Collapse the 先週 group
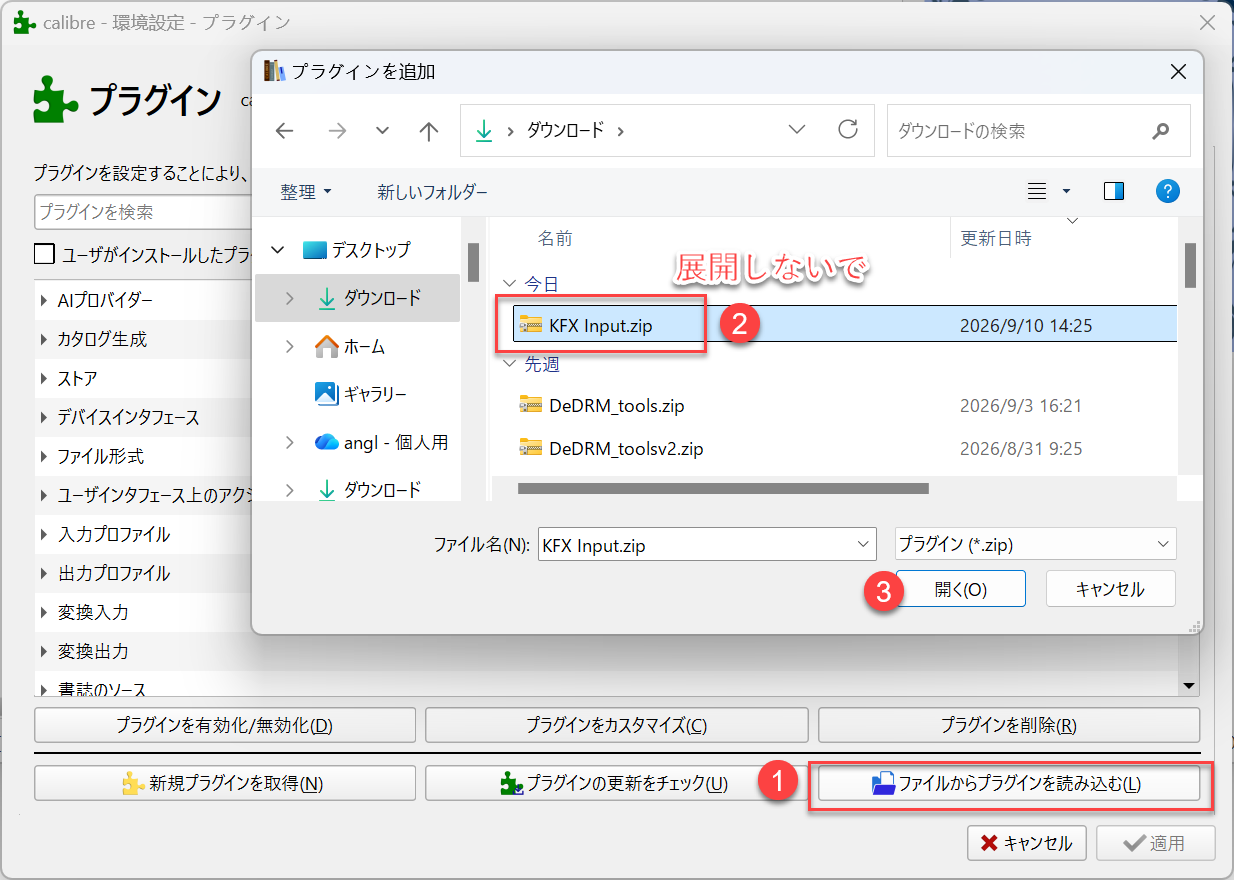1234x880 pixels. point(509,365)
